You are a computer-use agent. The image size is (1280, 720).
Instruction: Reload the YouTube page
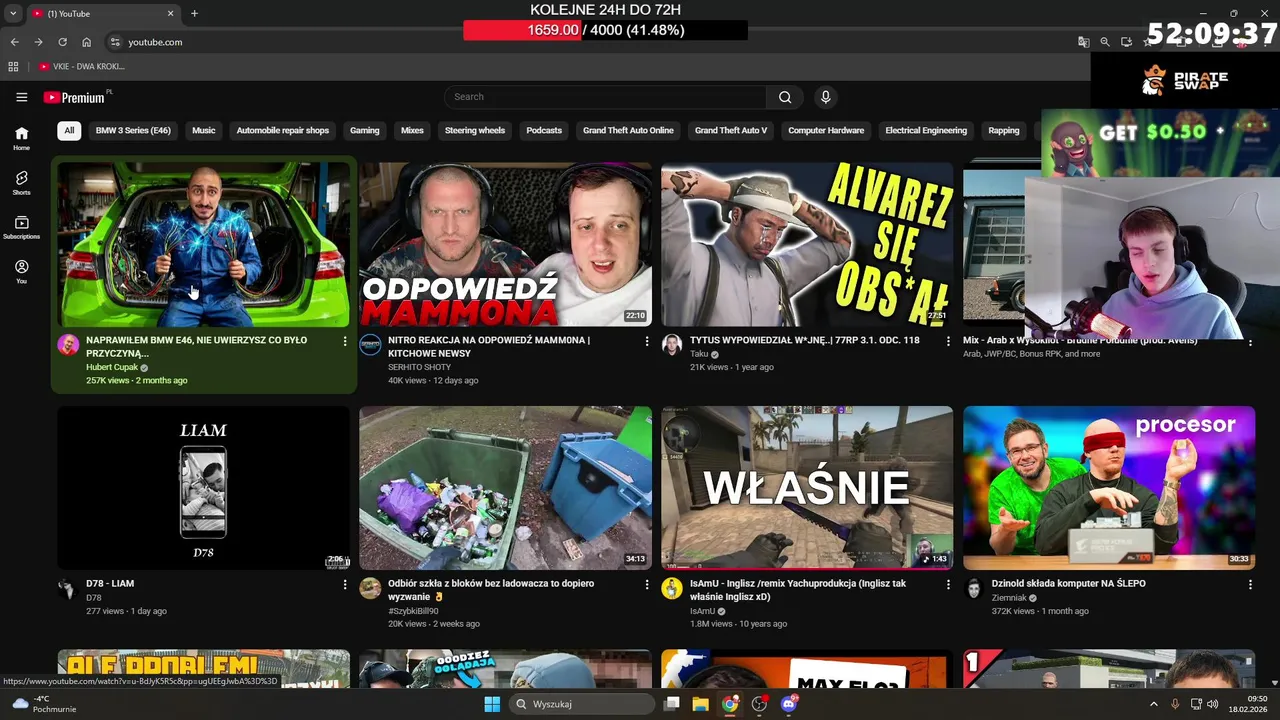pos(62,42)
